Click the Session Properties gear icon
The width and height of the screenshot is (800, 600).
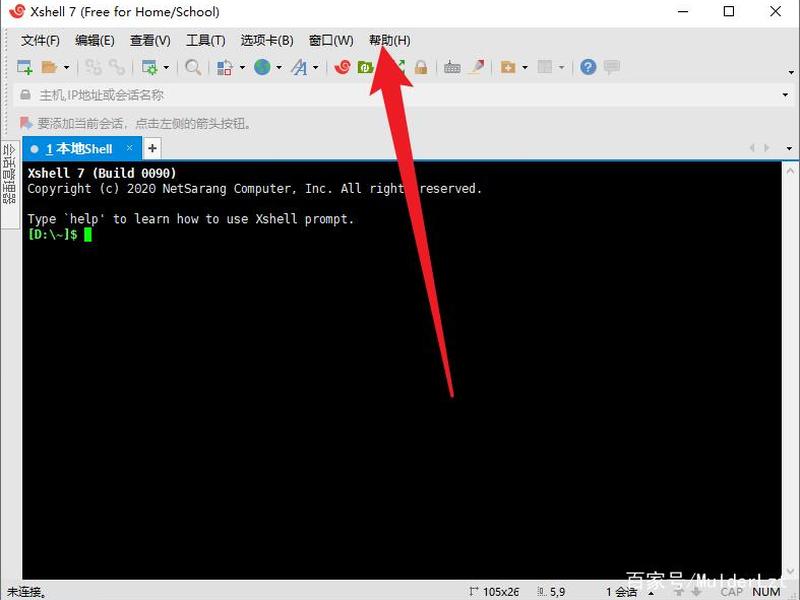pos(149,67)
